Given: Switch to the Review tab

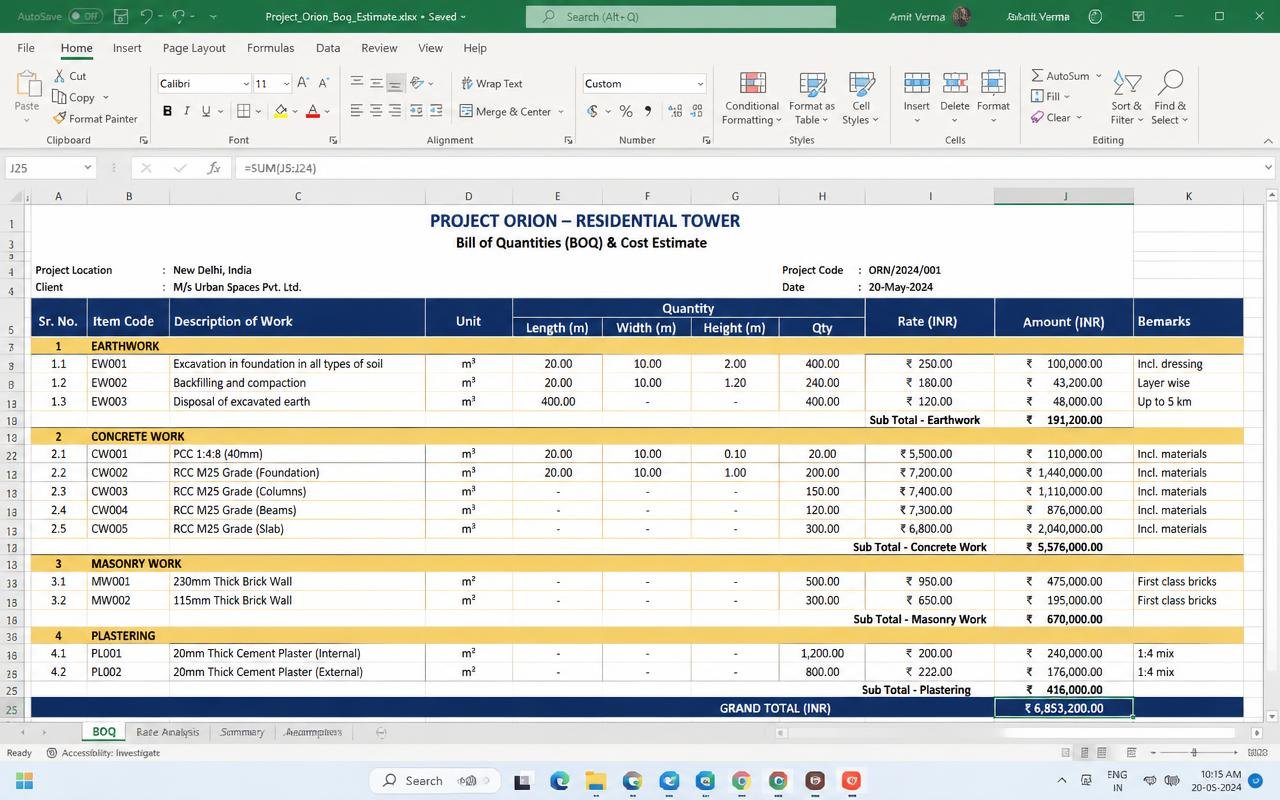Looking at the screenshot, I should click(x=379, y=48).
